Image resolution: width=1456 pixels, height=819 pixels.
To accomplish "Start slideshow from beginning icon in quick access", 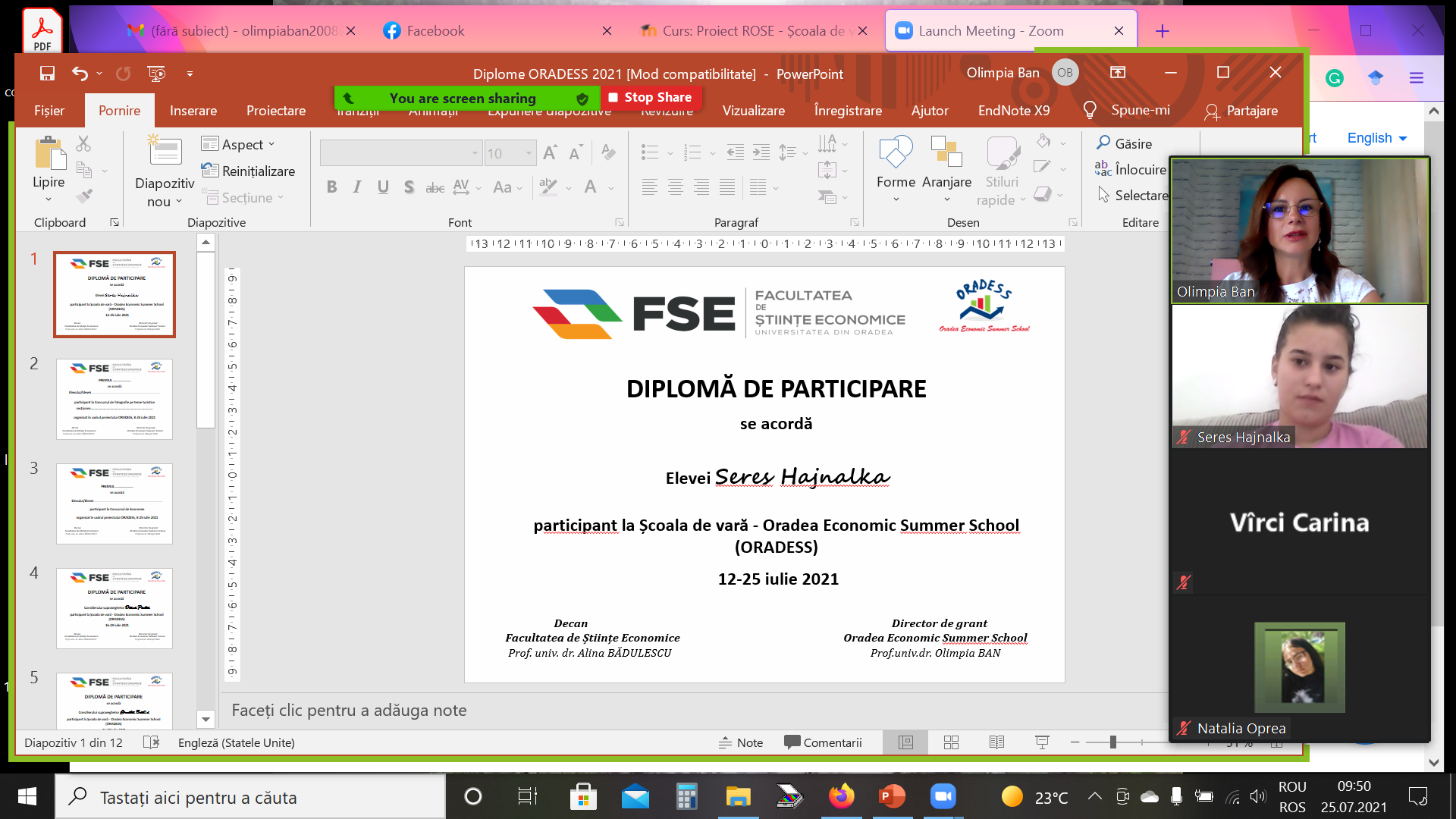I will click(156, 74).
